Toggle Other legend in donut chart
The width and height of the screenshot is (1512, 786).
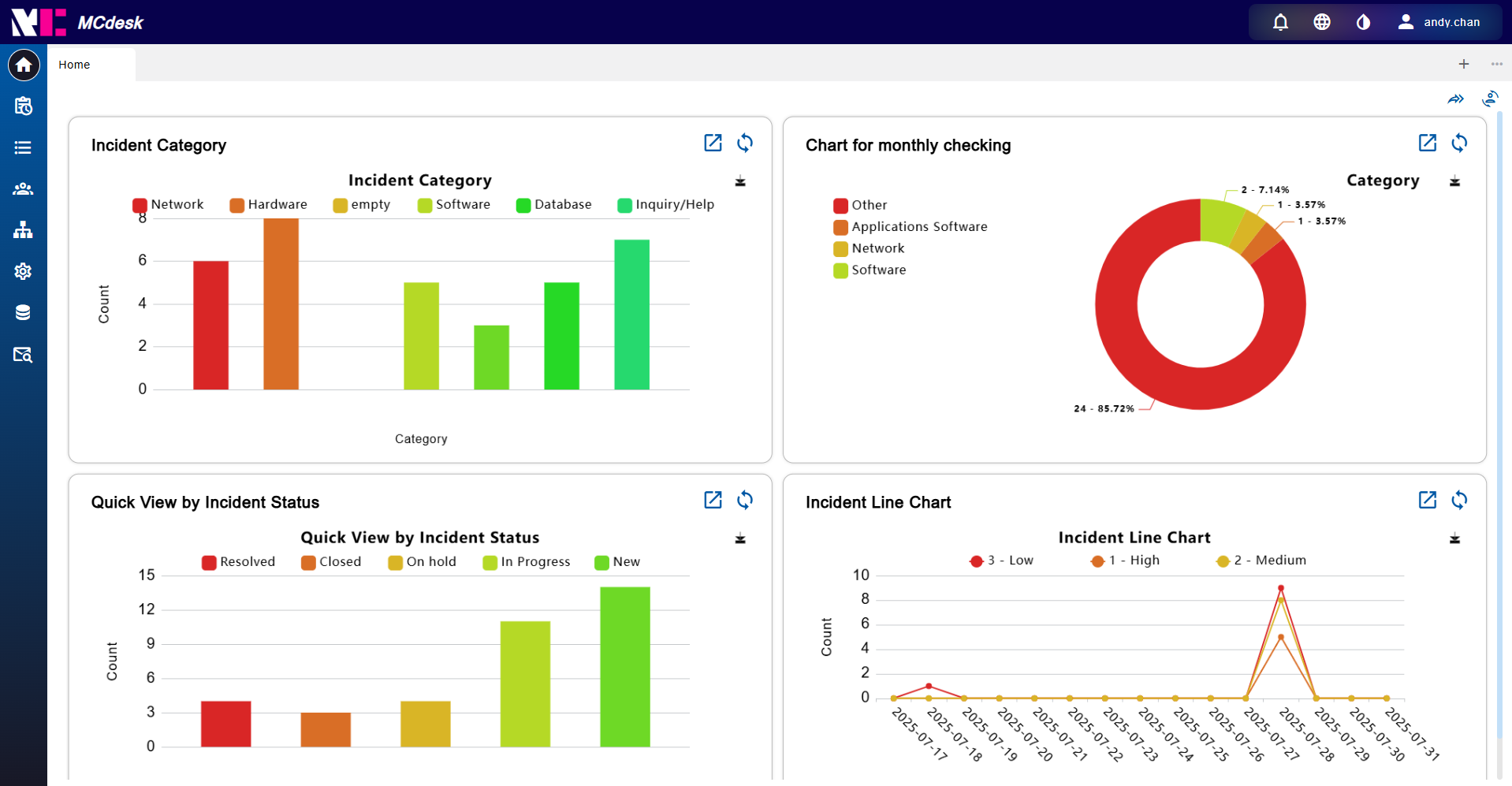tap(860, 205)
